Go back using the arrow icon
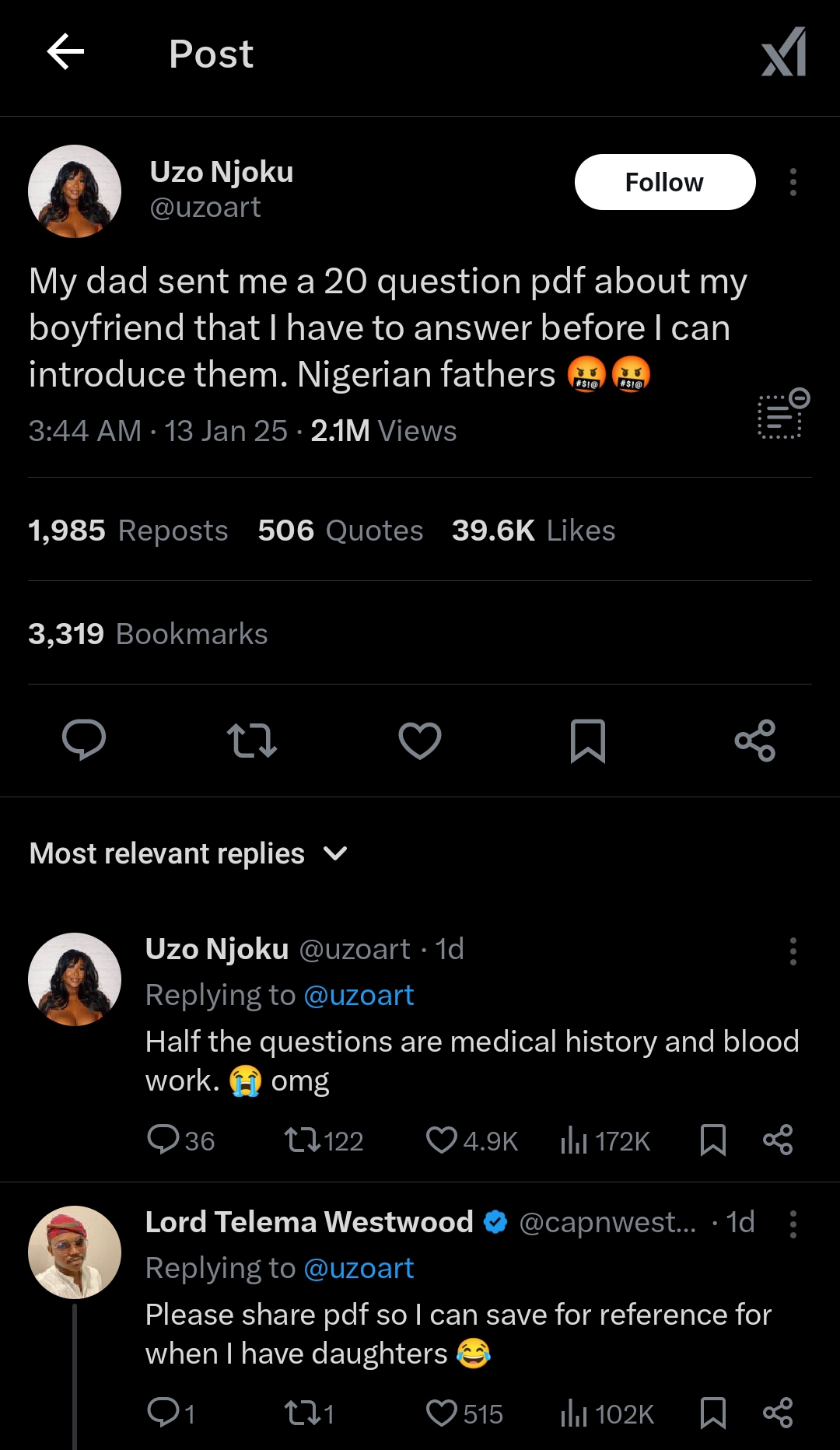Screen dimensions: 840x1450 click(65, 53)
